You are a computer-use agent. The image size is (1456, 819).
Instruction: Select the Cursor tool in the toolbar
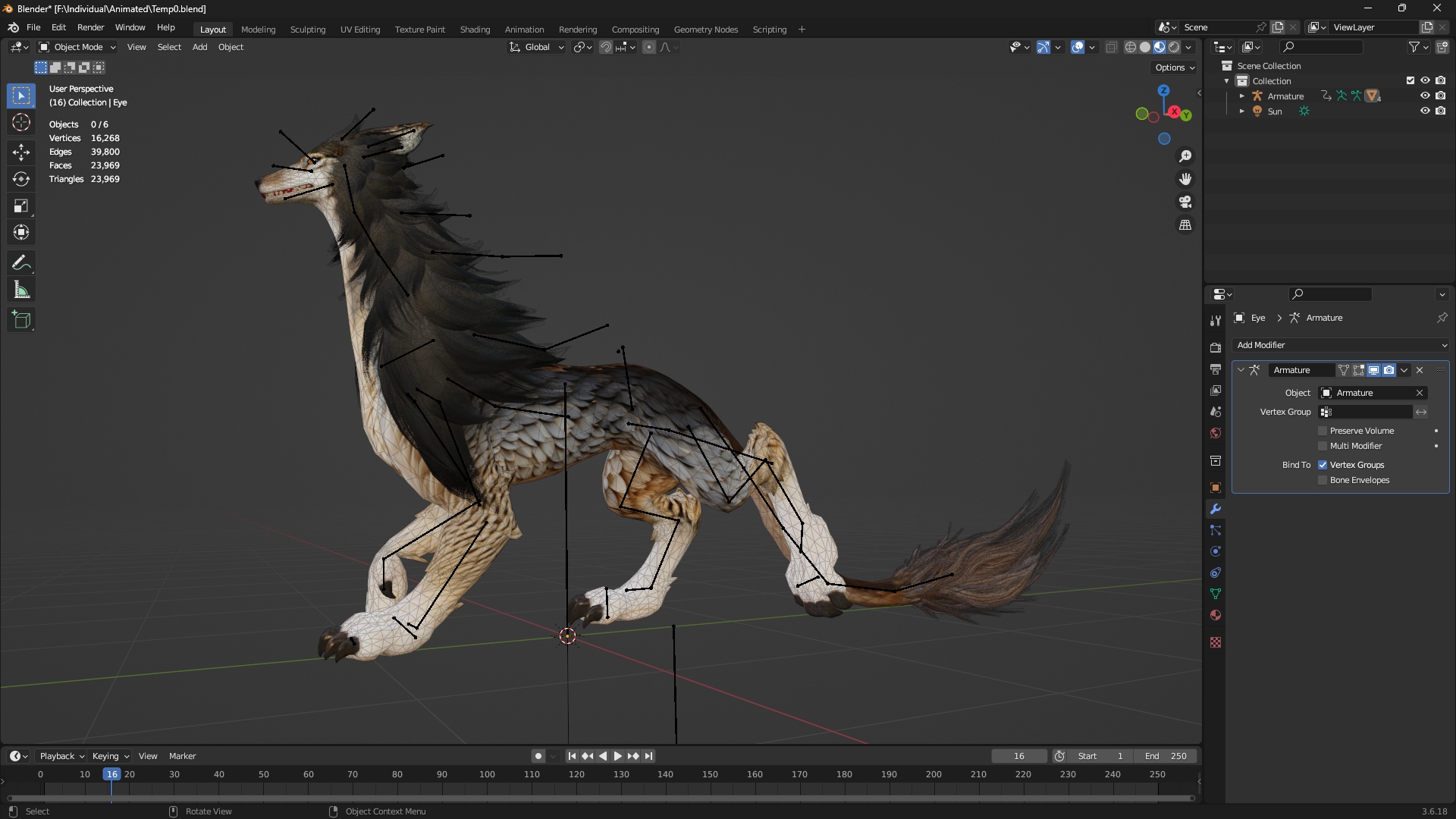(21, 122)
